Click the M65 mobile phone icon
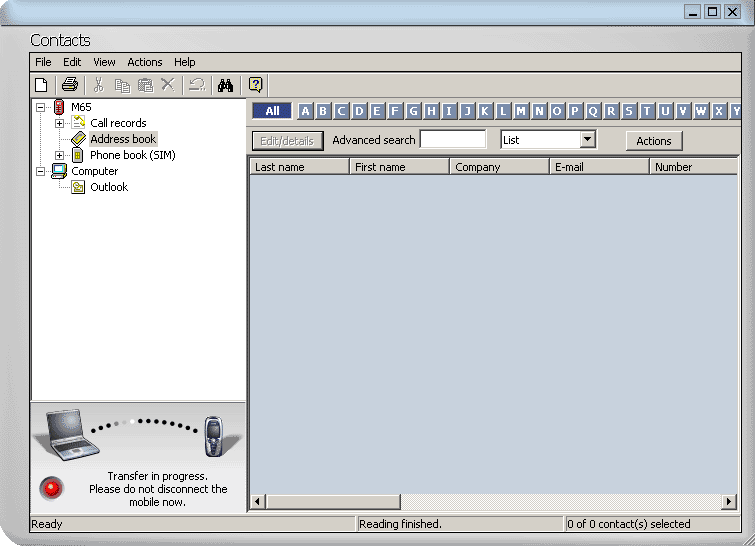This screenshot has width=755, height=546. pyautogui.click(x=59, y=107)
